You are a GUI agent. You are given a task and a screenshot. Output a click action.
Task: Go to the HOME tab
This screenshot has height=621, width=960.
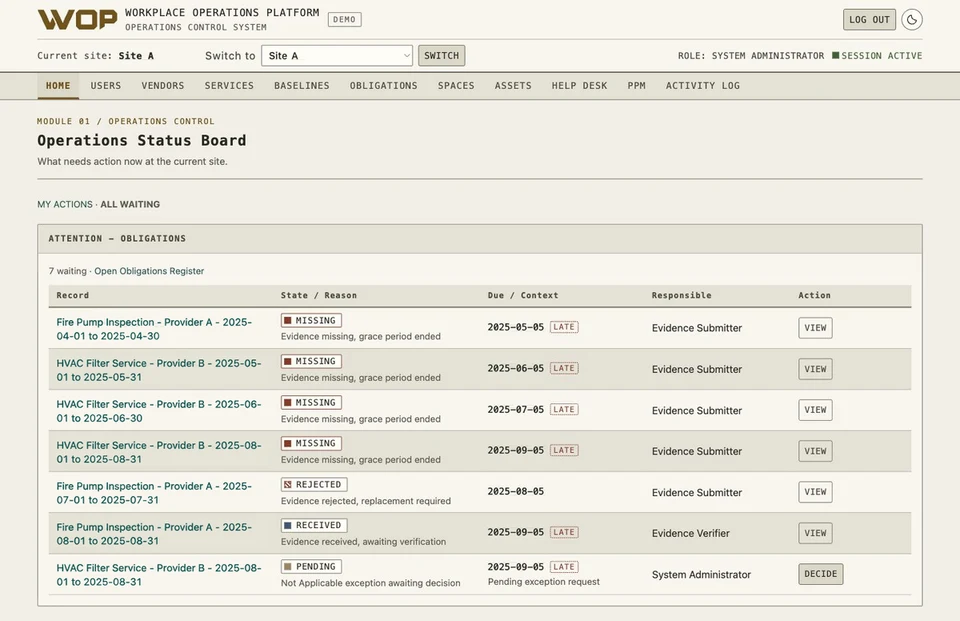click(58, 86)
